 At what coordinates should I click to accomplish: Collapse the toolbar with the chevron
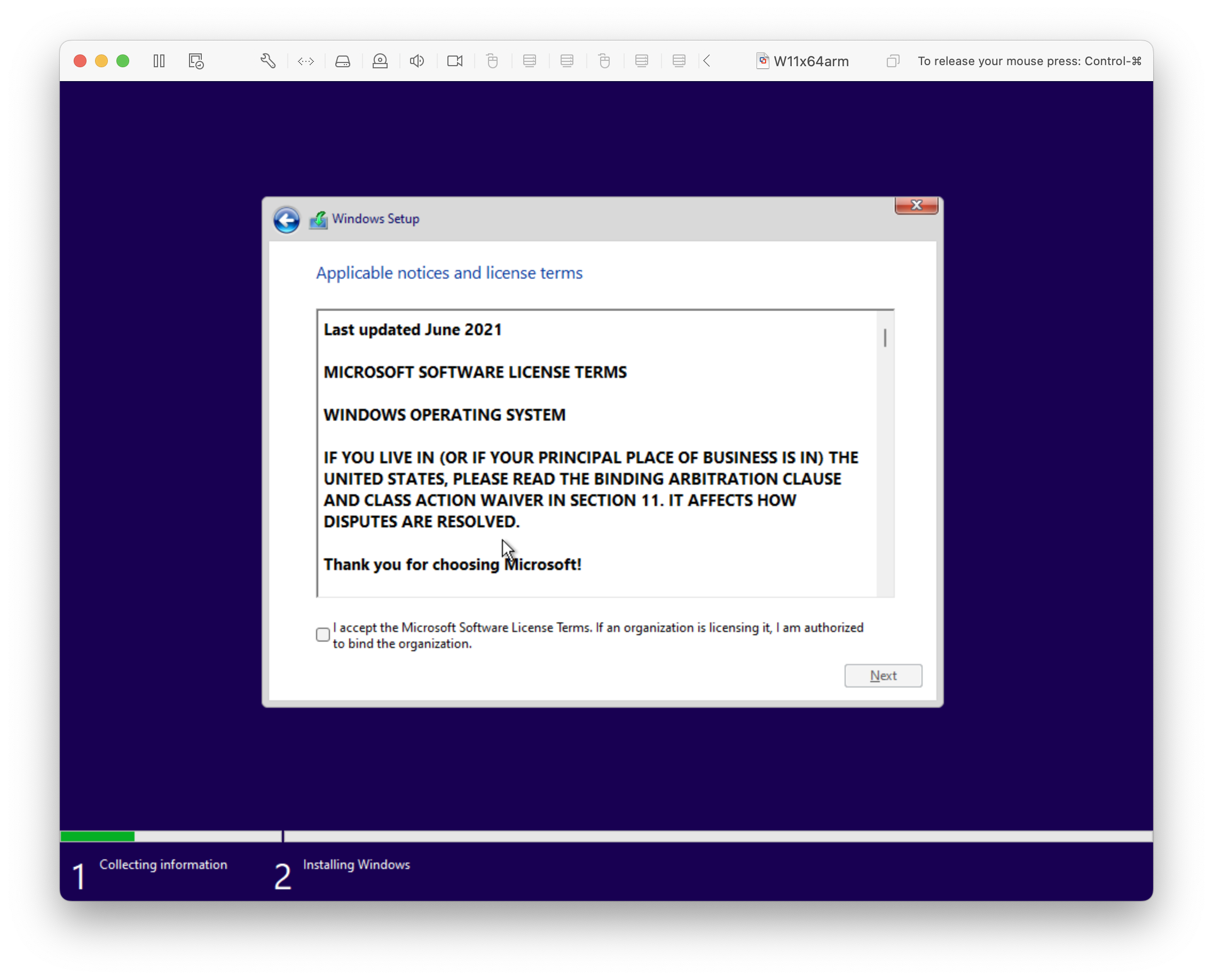706,61
